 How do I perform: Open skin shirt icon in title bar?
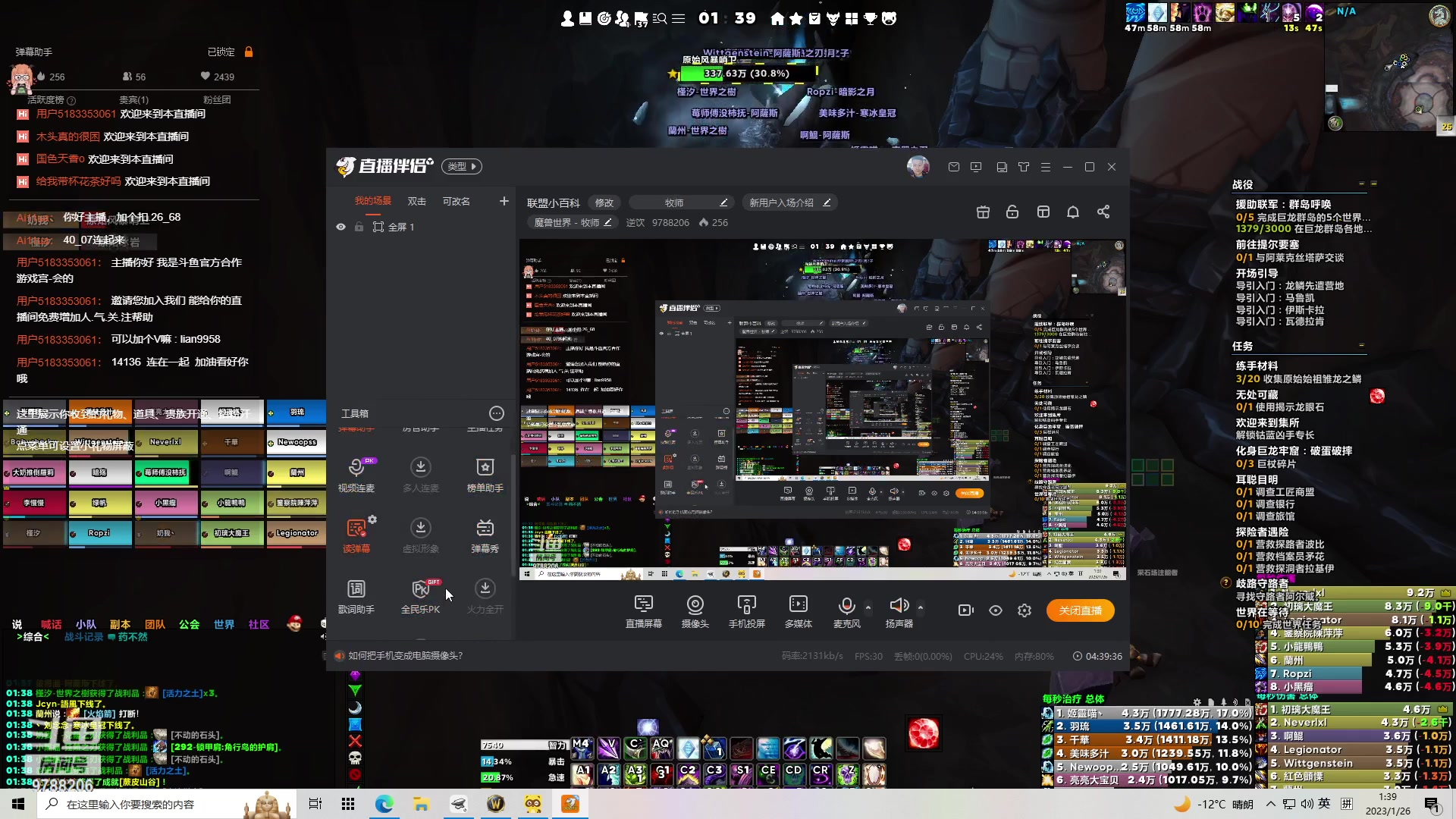(1024, 167)
